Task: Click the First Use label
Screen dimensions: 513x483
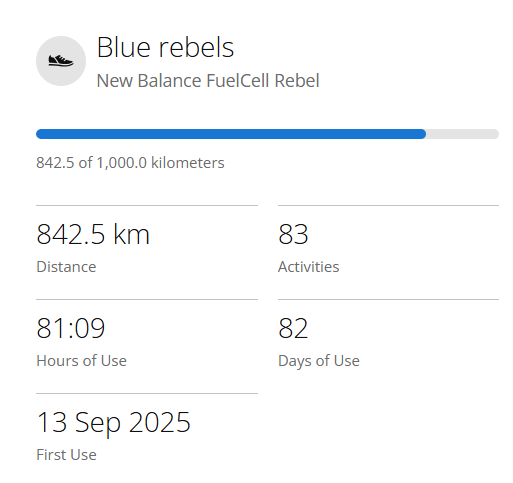Action: pos(66,455)
